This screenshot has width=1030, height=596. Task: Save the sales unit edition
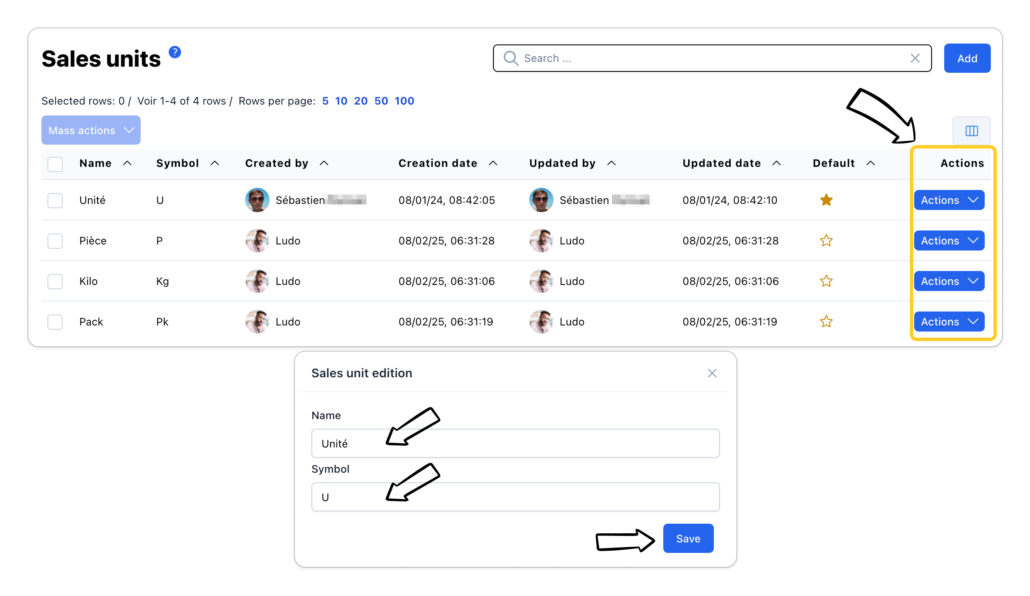pyautogui.click(x=688, y=538)
